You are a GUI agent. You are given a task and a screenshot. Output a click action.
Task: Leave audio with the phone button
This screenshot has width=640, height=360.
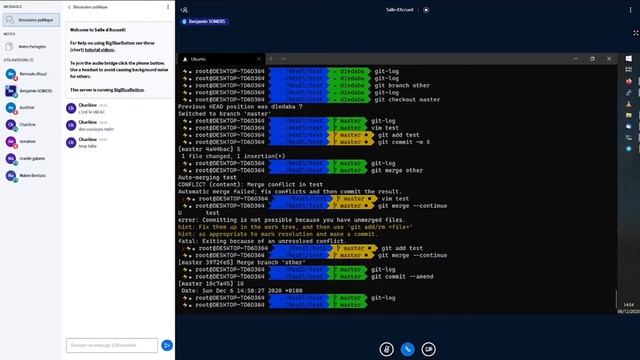point(407,349)
